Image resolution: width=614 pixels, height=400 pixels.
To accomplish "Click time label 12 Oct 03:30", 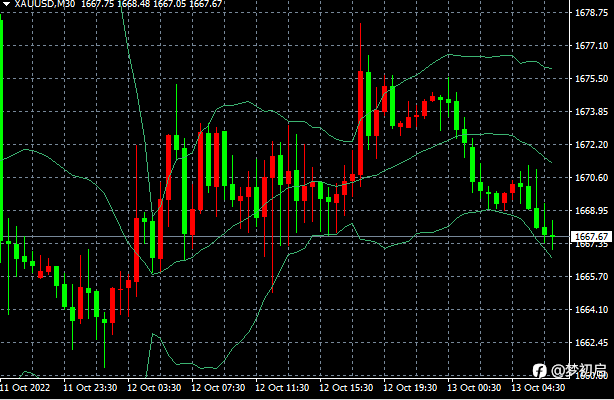I will pos(154,388).
